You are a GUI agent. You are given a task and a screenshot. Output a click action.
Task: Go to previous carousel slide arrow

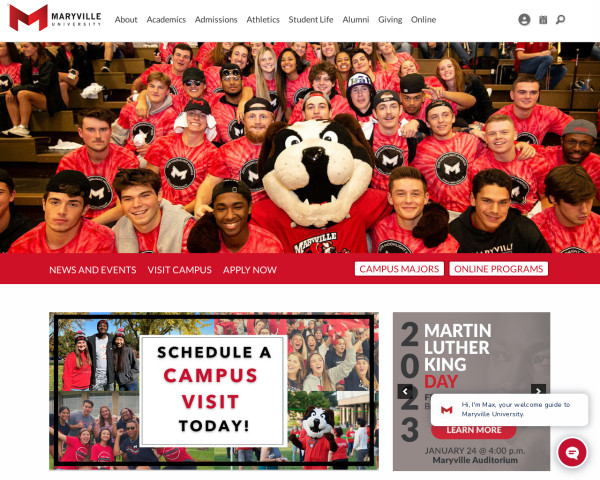pos(405,391)
